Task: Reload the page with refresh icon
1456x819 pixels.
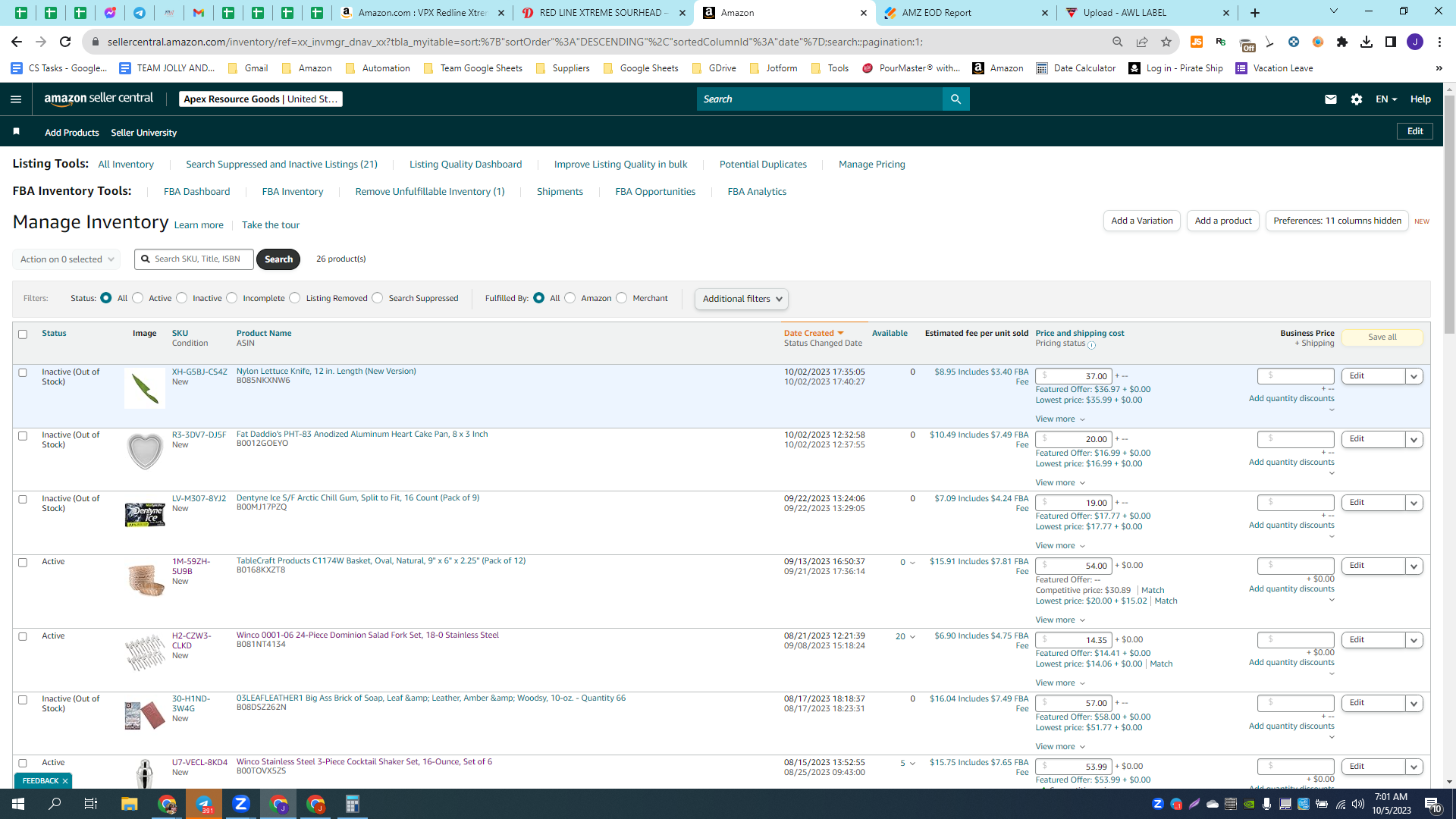Action: [65, 42]
